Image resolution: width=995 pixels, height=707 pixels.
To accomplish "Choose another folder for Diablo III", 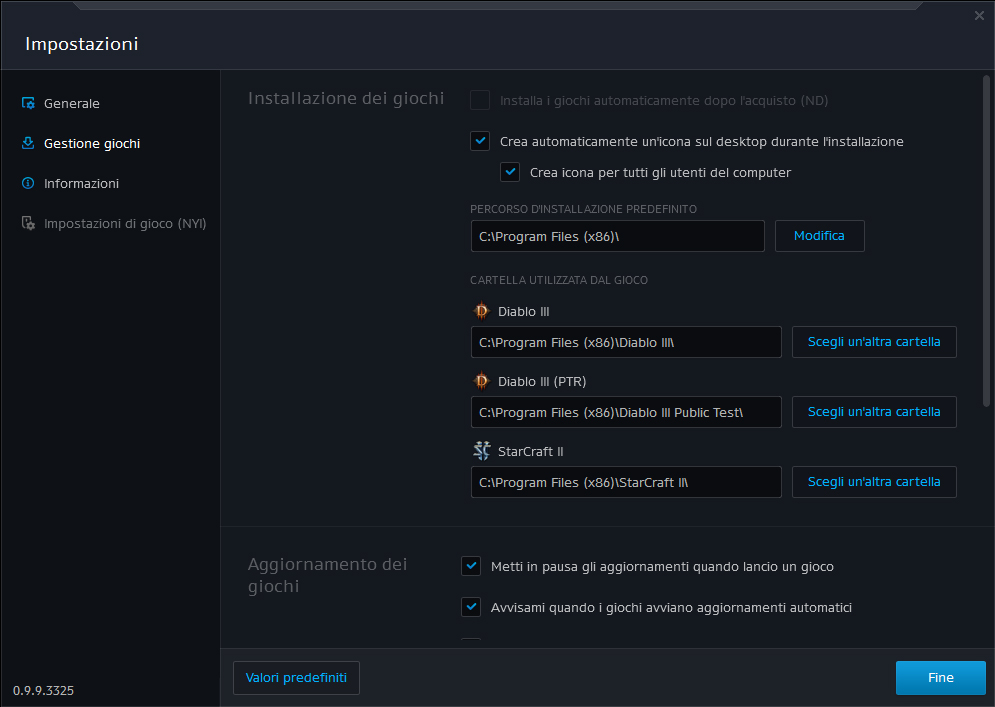I will [874, 342].
